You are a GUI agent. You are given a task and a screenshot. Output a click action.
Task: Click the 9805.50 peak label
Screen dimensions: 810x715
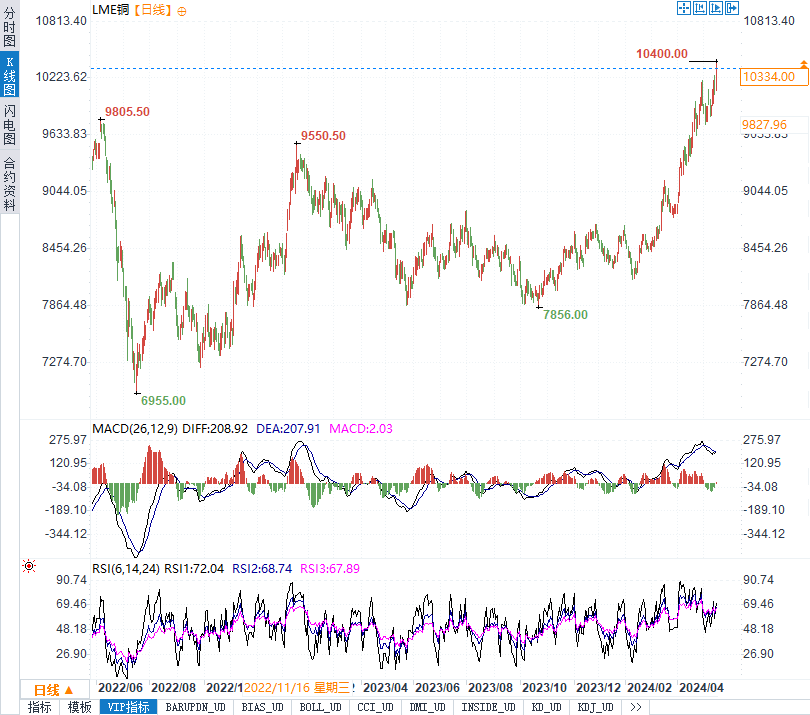127,112
